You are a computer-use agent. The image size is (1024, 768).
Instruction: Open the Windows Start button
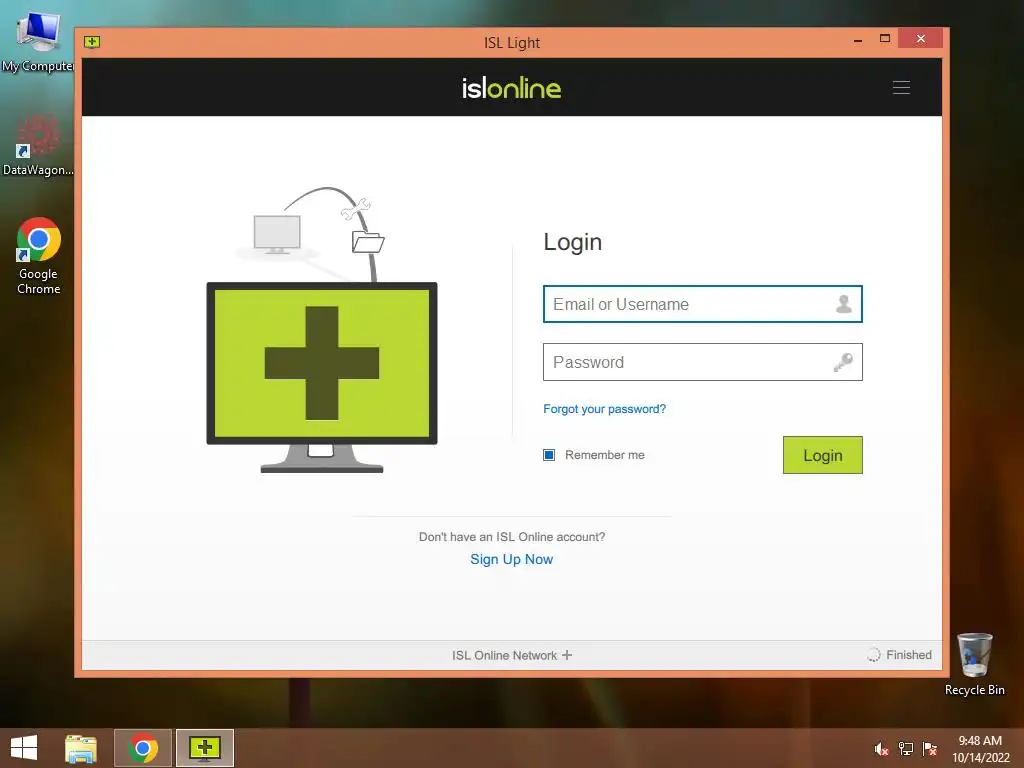tap(24, 748)
